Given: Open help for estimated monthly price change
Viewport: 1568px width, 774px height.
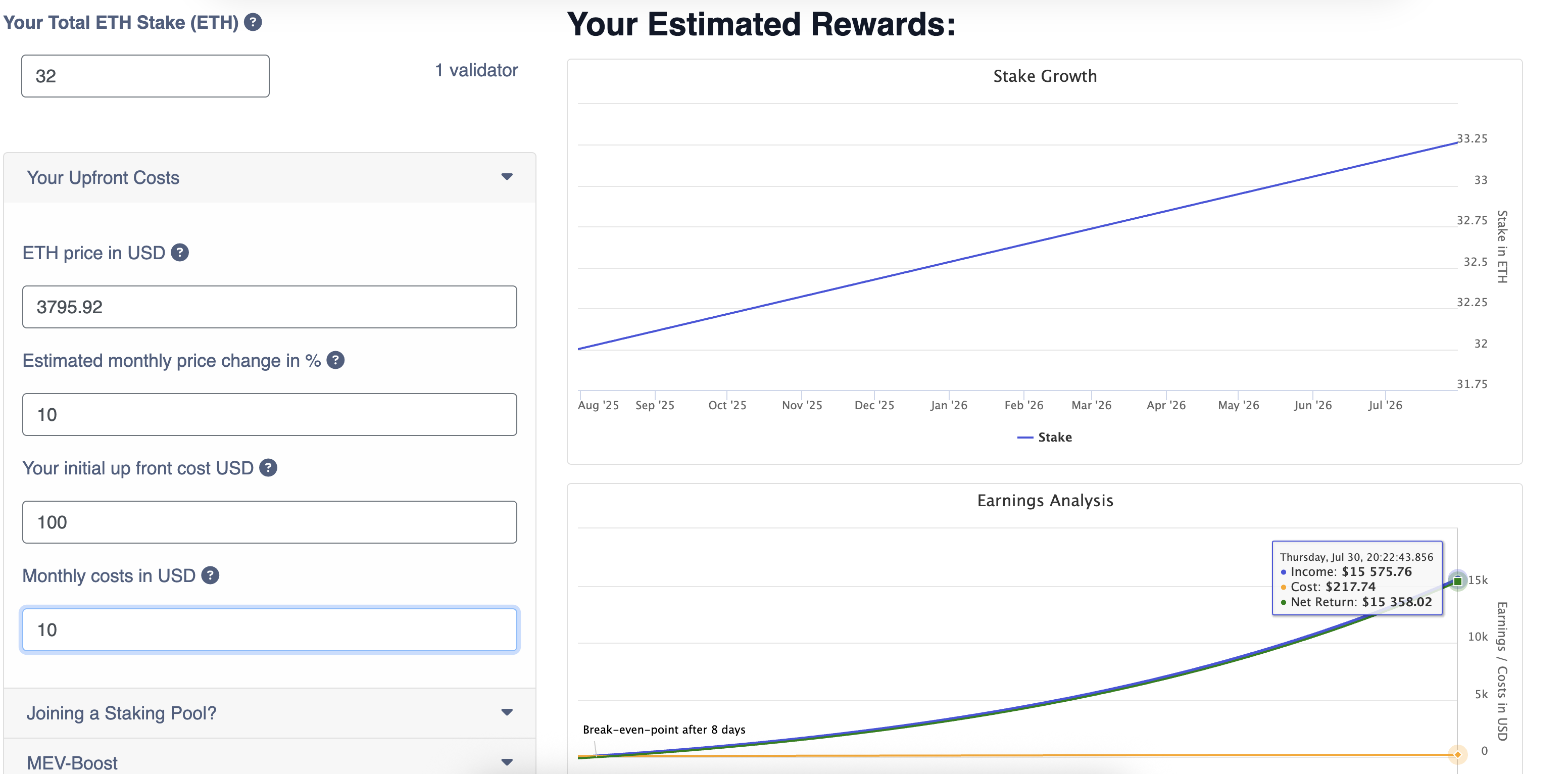Looking at the screenshot, I should [x=335, y=360].
